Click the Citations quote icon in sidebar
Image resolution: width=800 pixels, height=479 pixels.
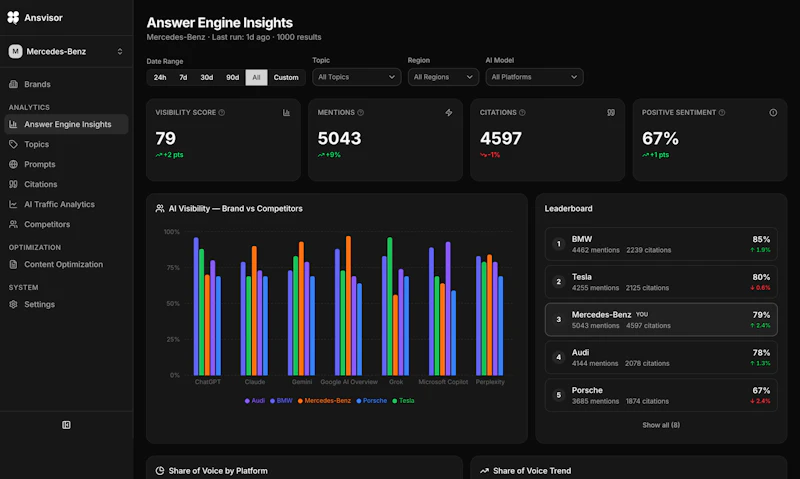[13, 184]
